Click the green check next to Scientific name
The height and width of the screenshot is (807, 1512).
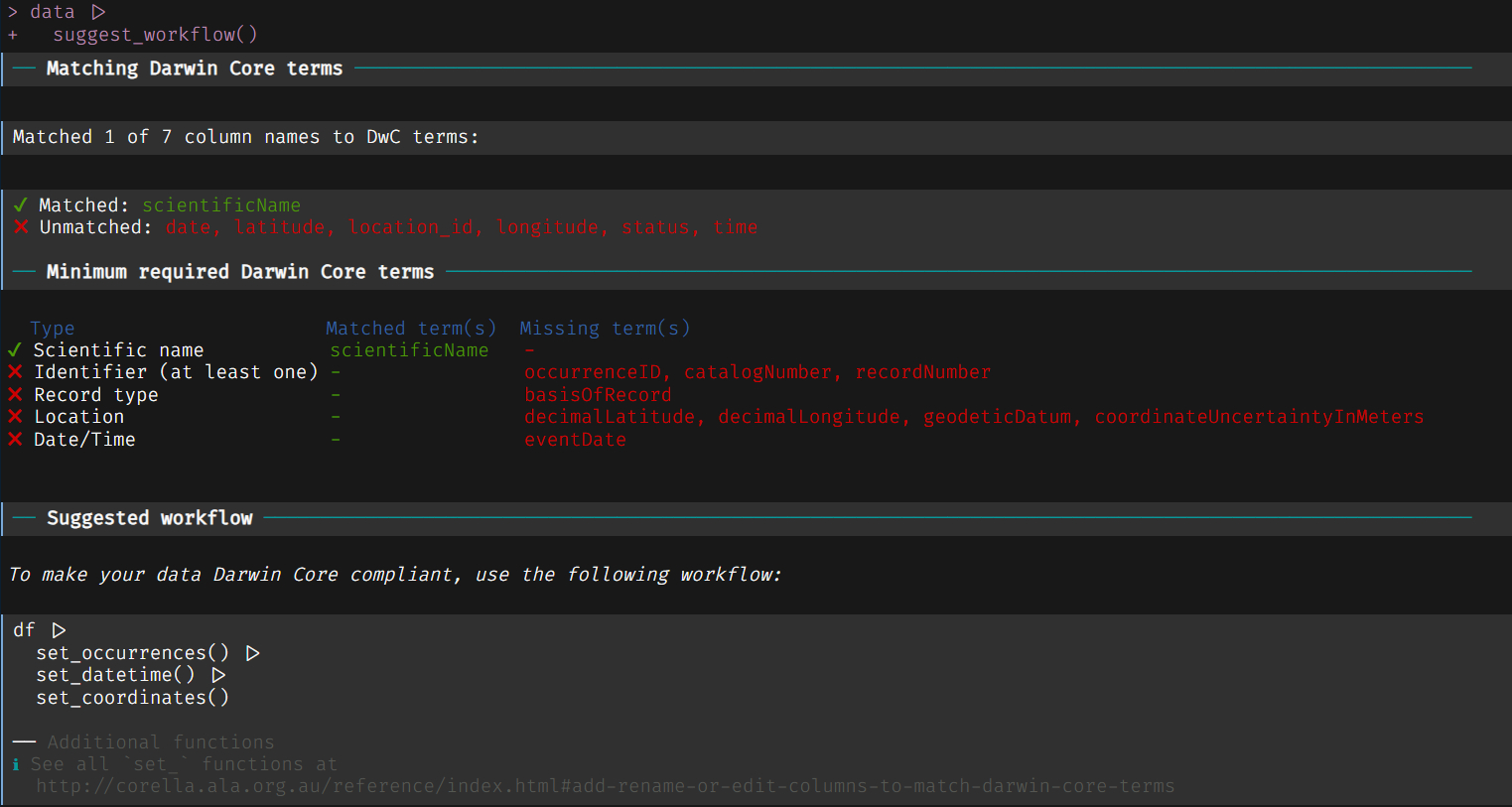15,350
